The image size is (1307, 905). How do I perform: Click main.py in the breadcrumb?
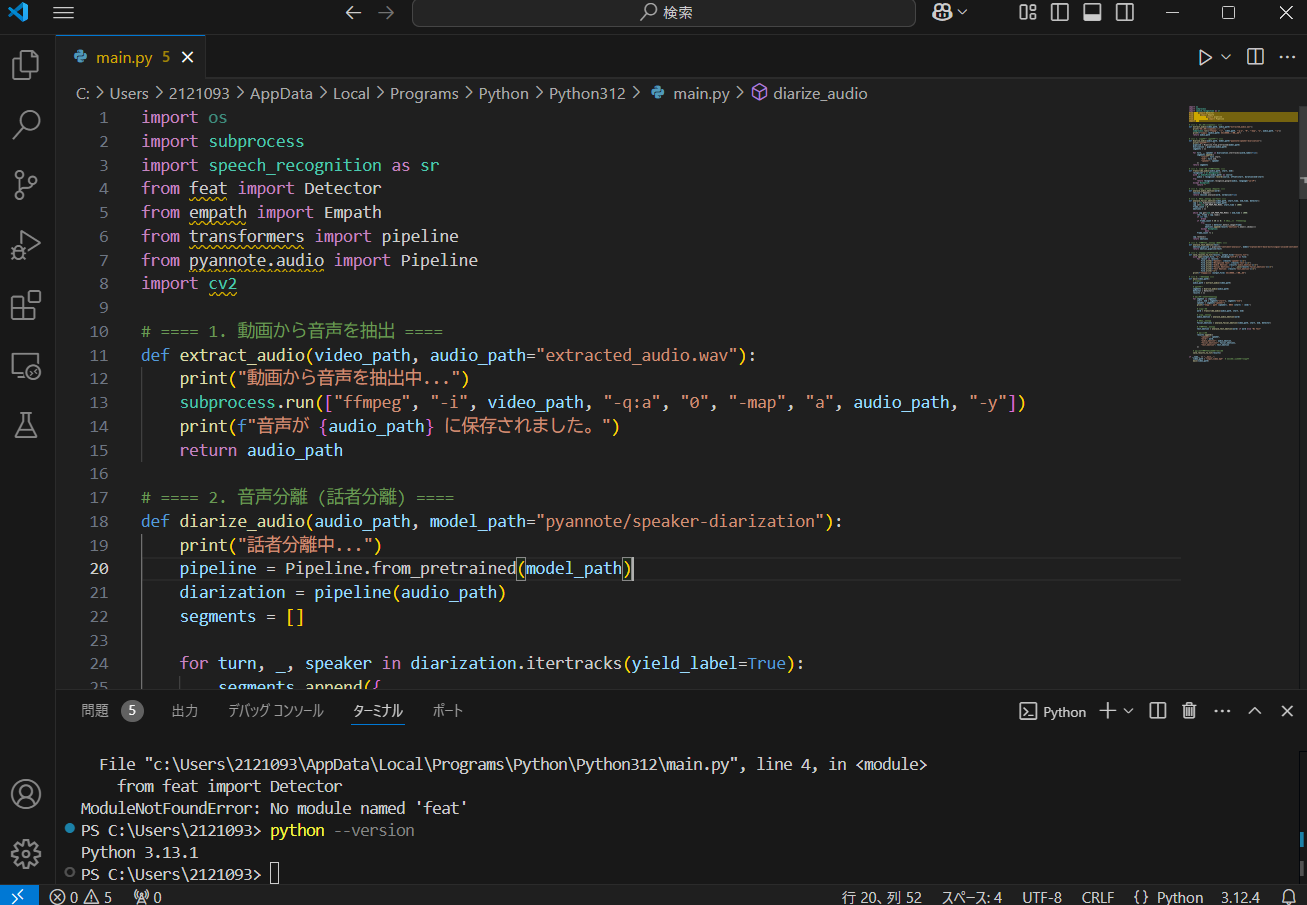tap(701, 93)
